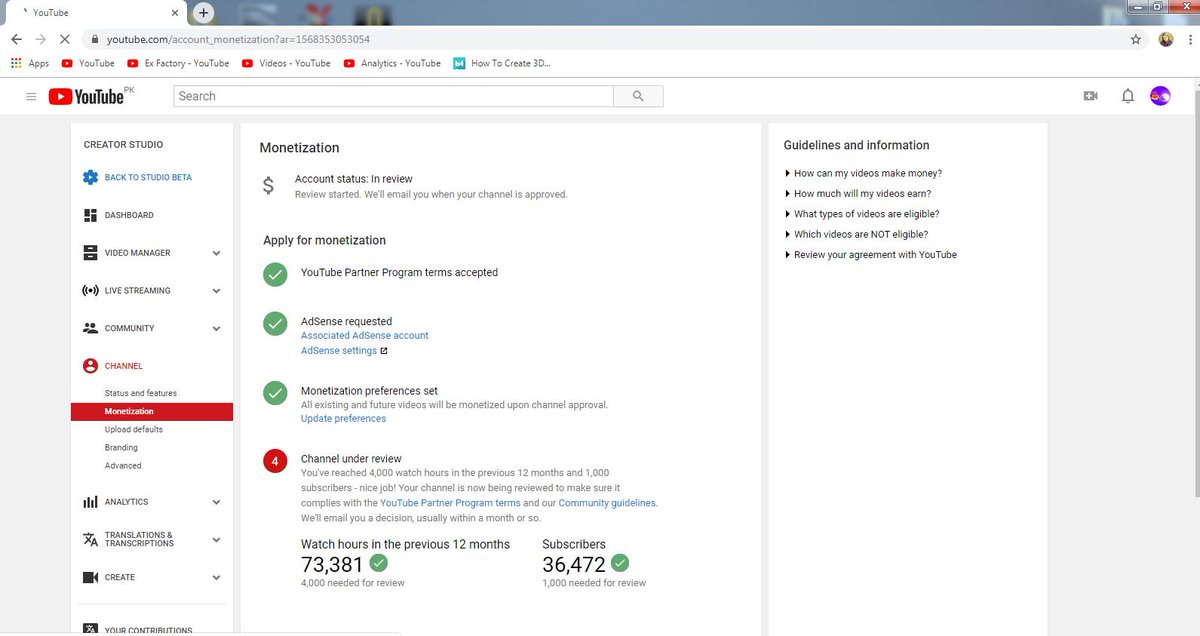Open Advanced in Channel menu
This screenshot has width=1200, height=636.
(x=123, y=466)
